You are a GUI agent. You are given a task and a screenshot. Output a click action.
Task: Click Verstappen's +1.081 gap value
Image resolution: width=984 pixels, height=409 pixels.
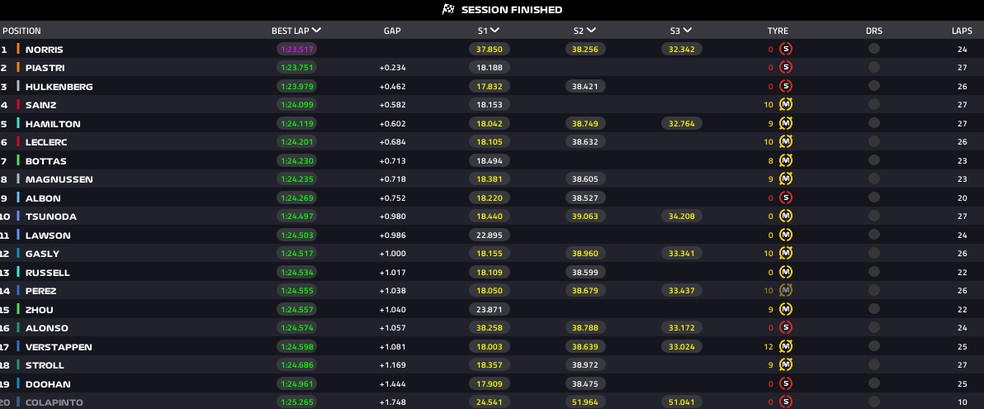point(392,347)
